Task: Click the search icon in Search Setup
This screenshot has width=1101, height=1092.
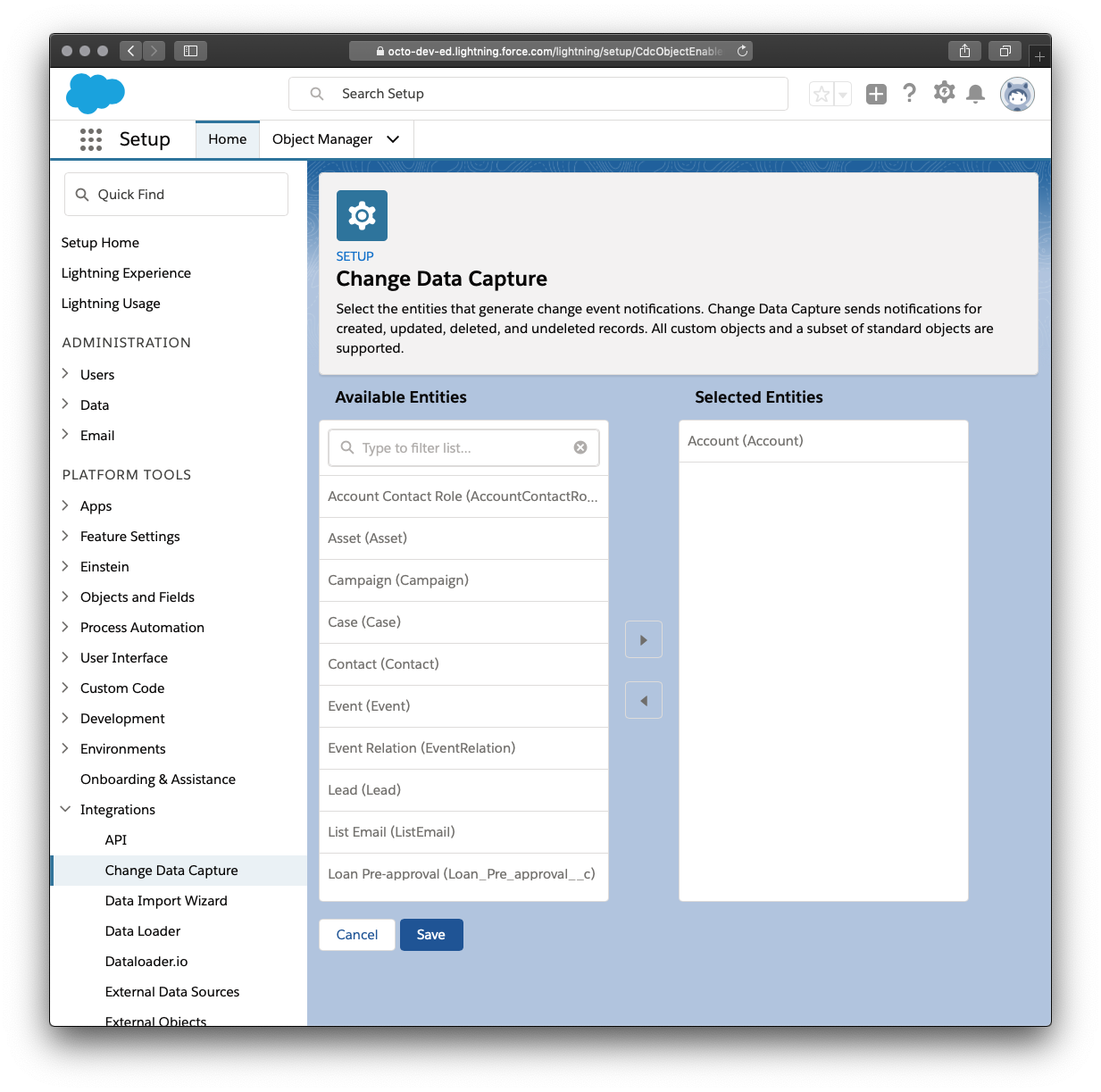Action: [317, 94]
